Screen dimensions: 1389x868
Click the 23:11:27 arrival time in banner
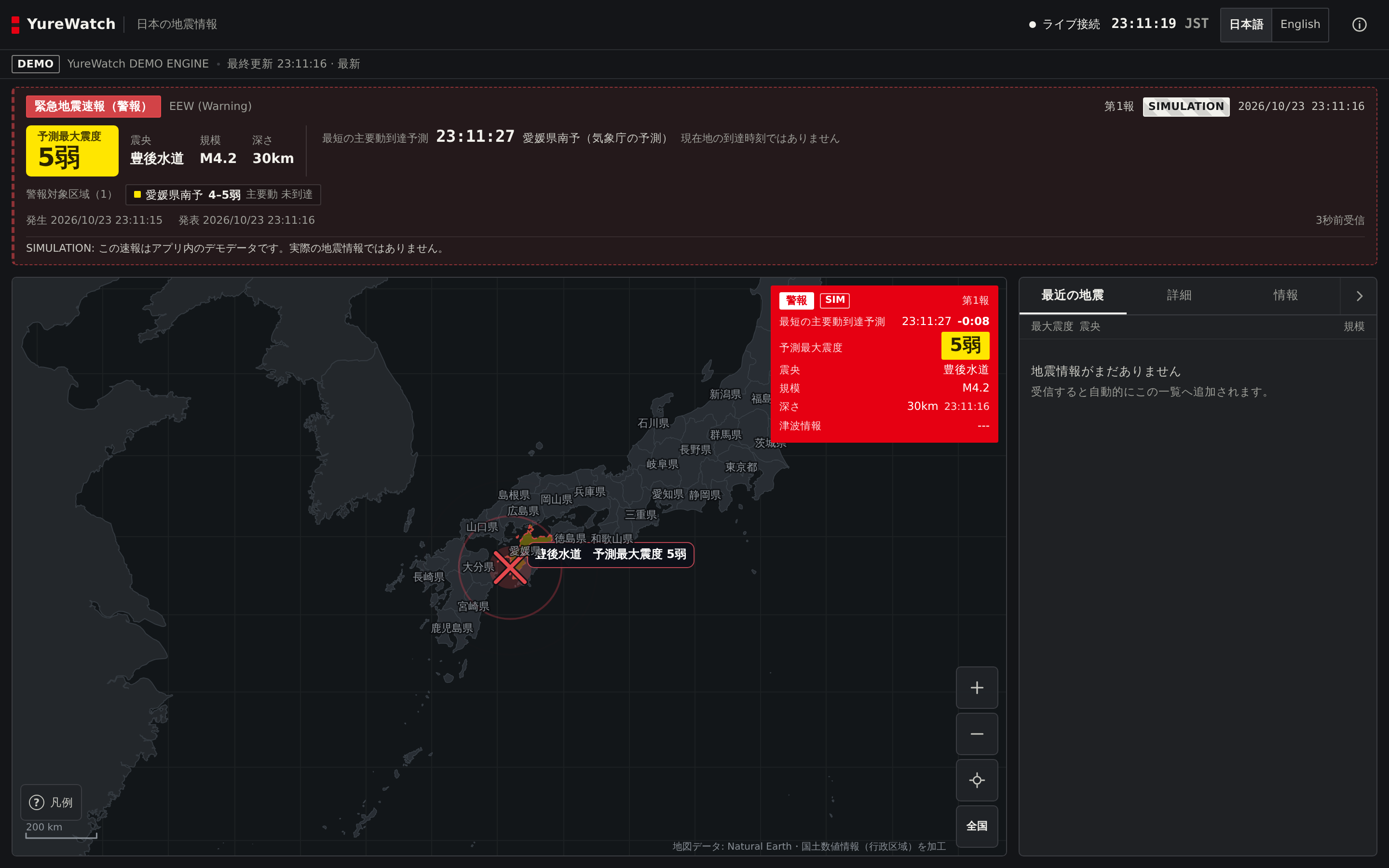click(x=475, y=136)
